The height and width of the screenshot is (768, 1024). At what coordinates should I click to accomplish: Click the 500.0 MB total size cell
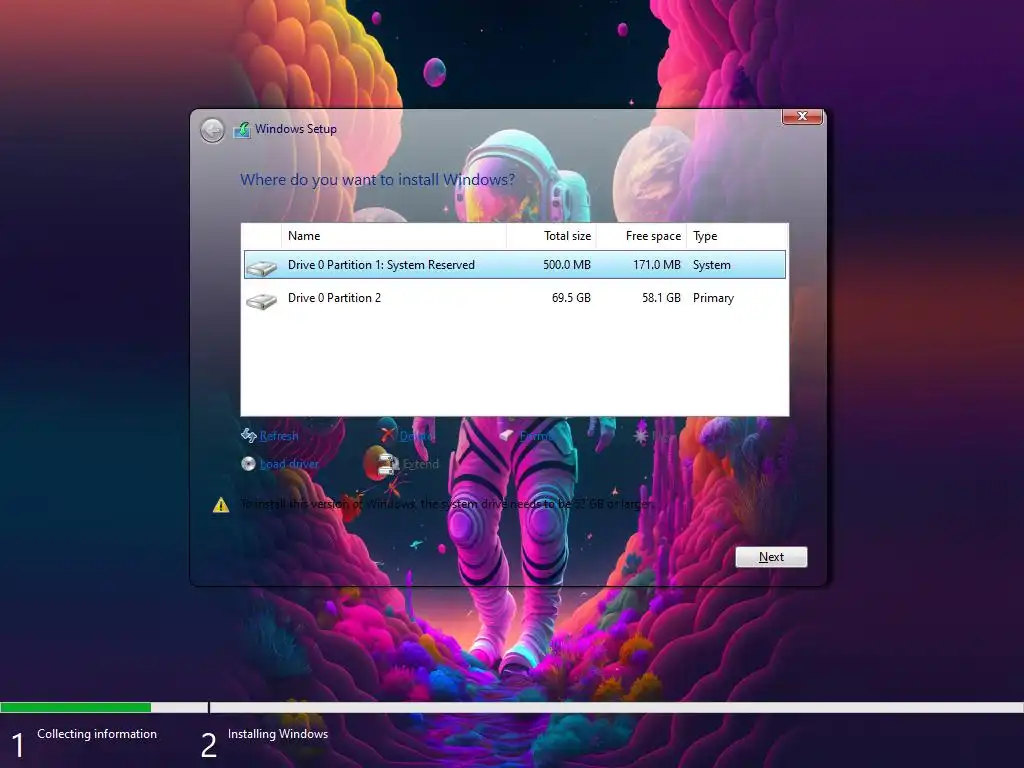(x=567, y=264)
